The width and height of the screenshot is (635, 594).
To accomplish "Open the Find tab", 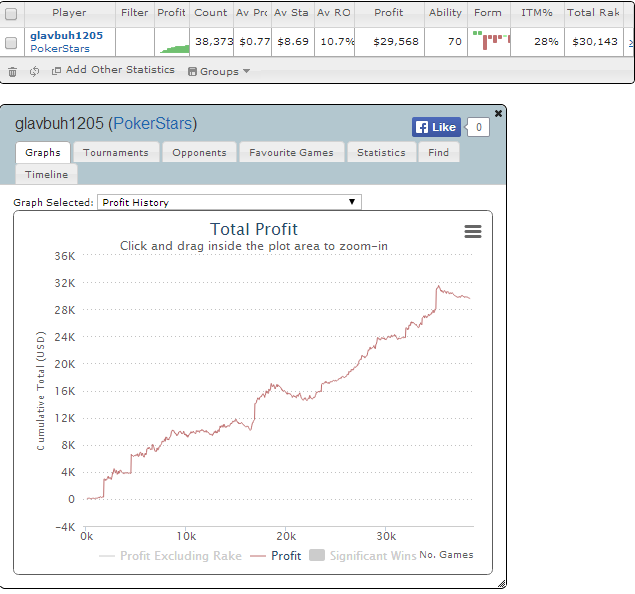I will coord(439,153).
